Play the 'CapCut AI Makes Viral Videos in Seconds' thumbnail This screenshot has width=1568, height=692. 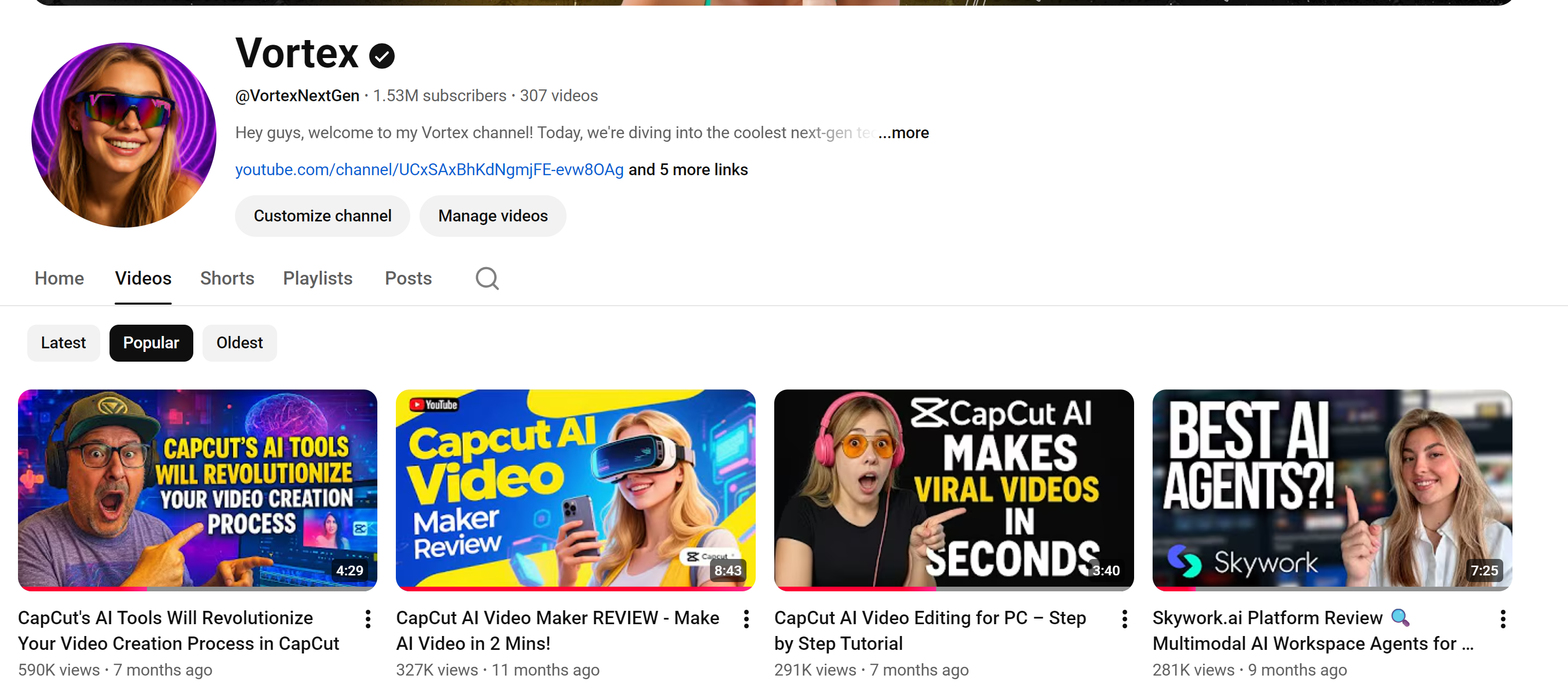point(954,489)
